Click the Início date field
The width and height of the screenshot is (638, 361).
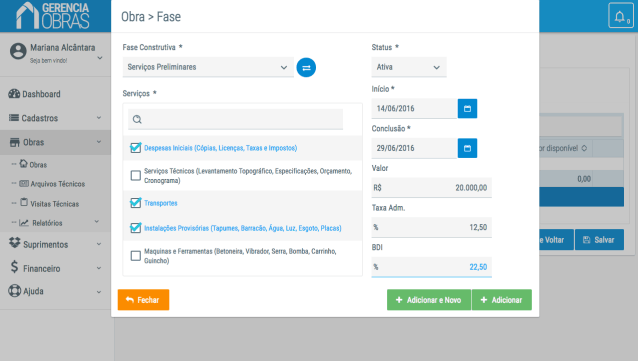coord(414,109)
